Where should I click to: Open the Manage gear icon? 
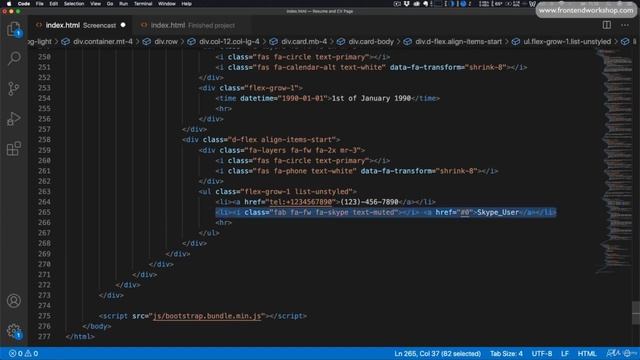14,331
